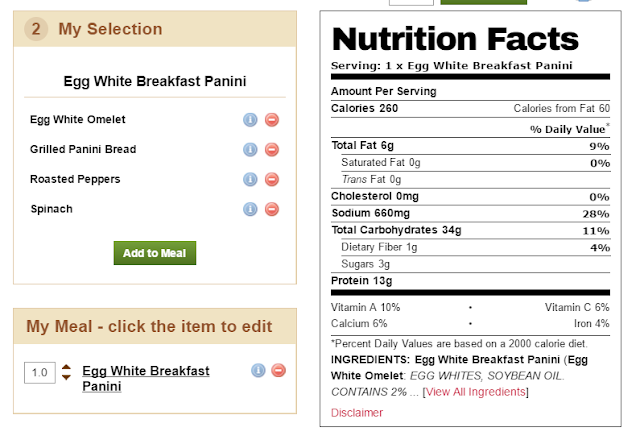Remove Grilled Panini Bread ingredient
This screenshot has width=640, height=440.
271,150
